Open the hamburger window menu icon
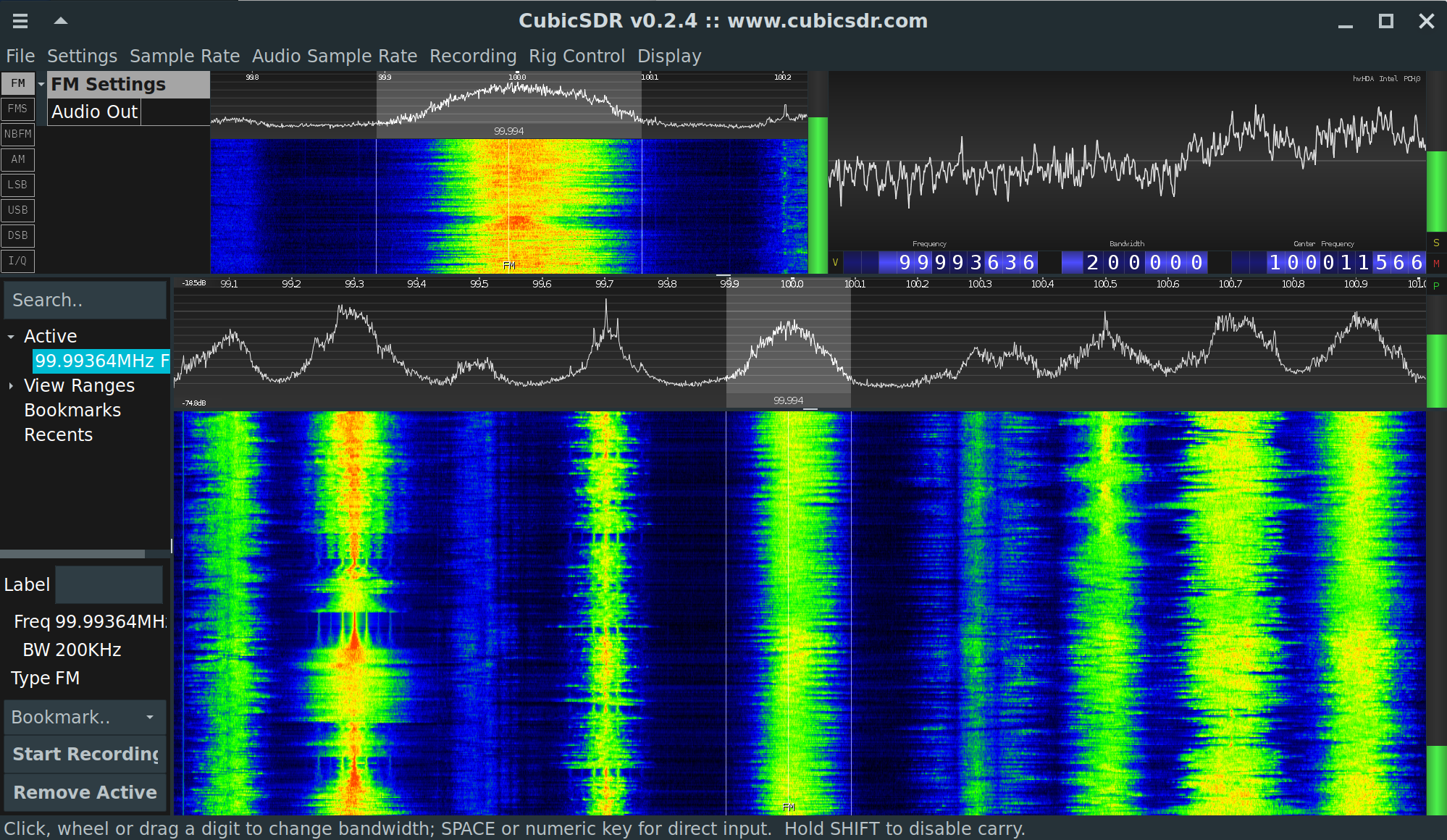1447x840 pixels. click(x=20, y=21)
